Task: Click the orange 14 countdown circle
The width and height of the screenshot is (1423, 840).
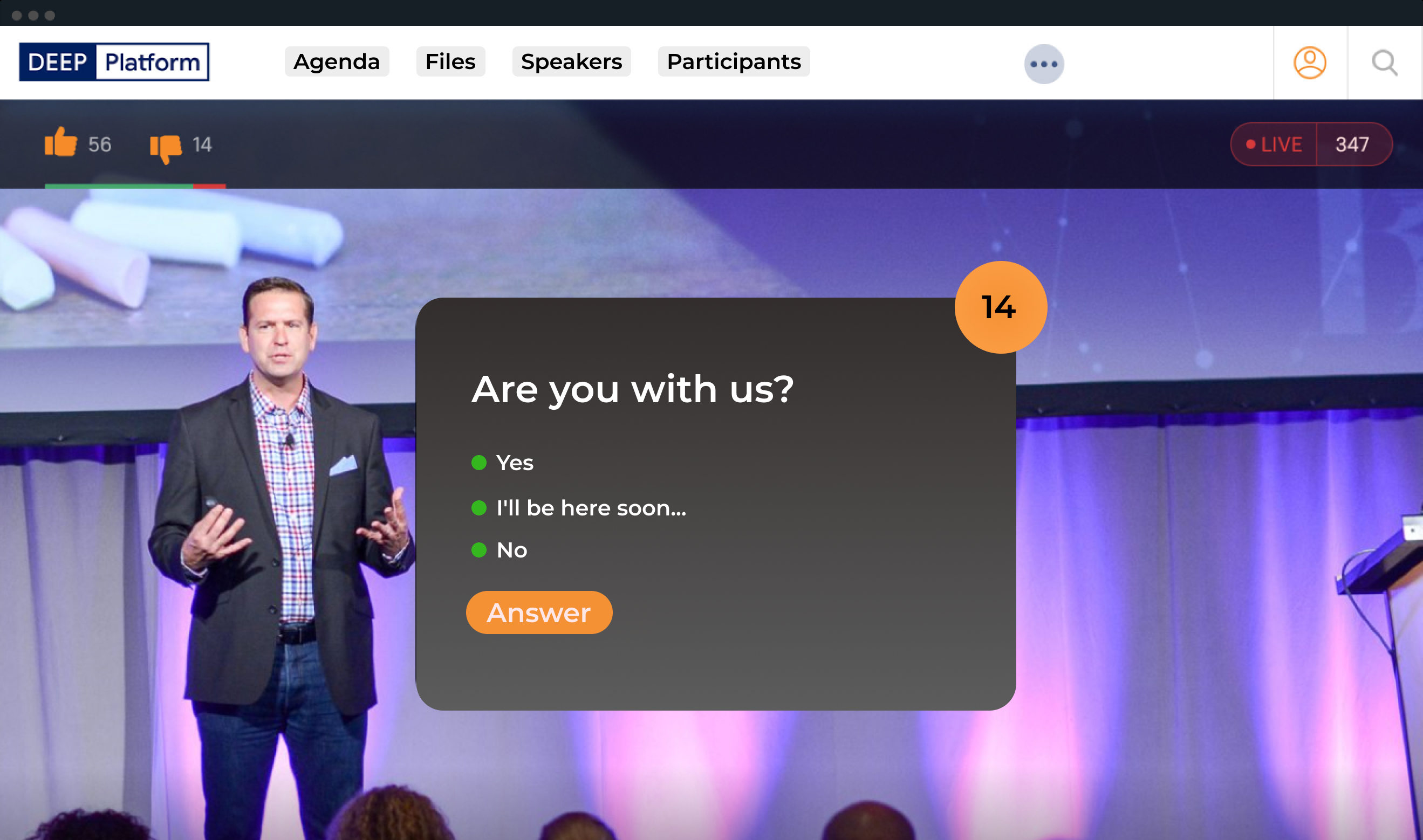Action: (x=1000, y=307)
